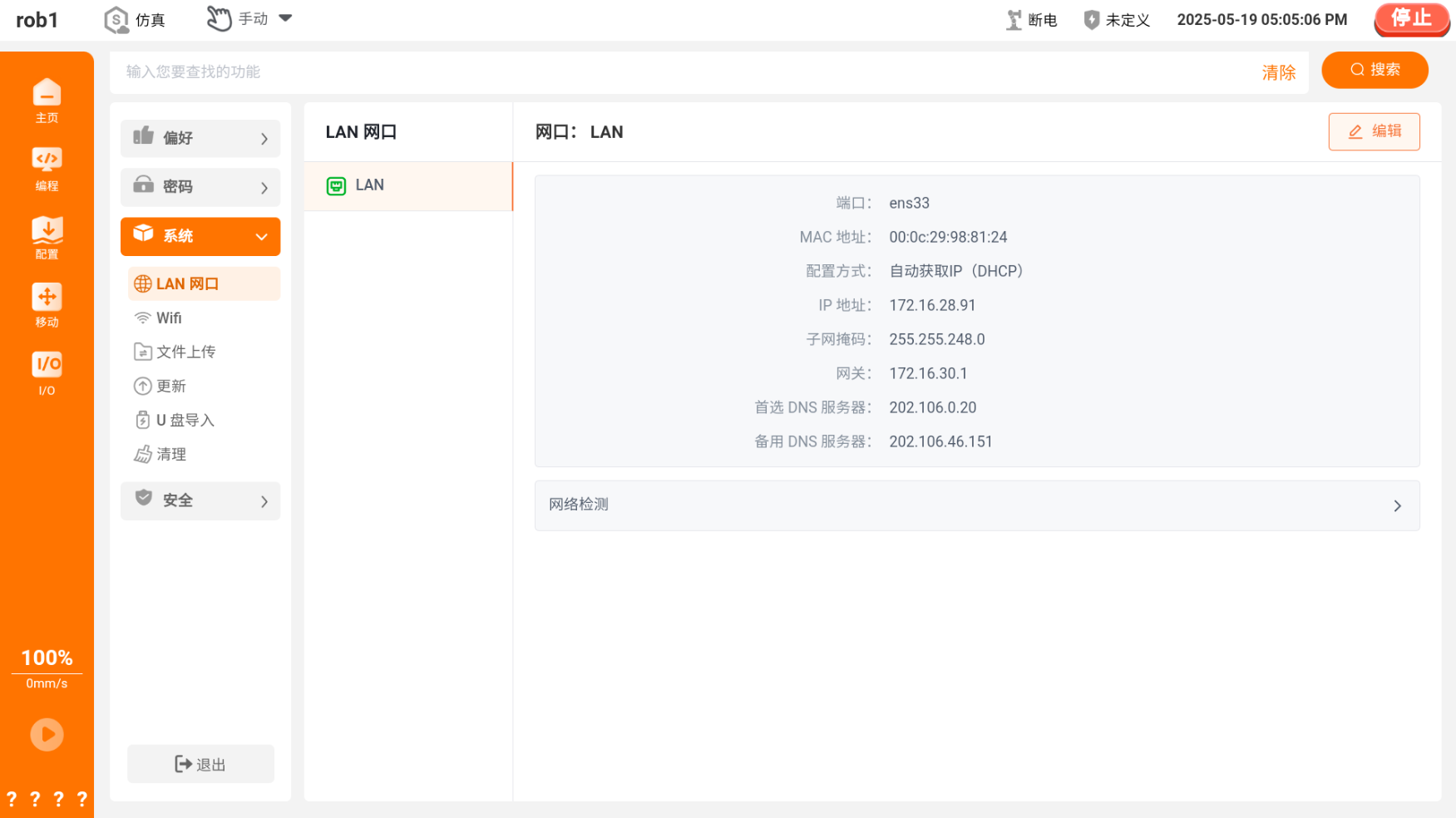Select the 文件上传 file upload item
The height and width of the screenshot is (818, 1456).
point(204,352)
